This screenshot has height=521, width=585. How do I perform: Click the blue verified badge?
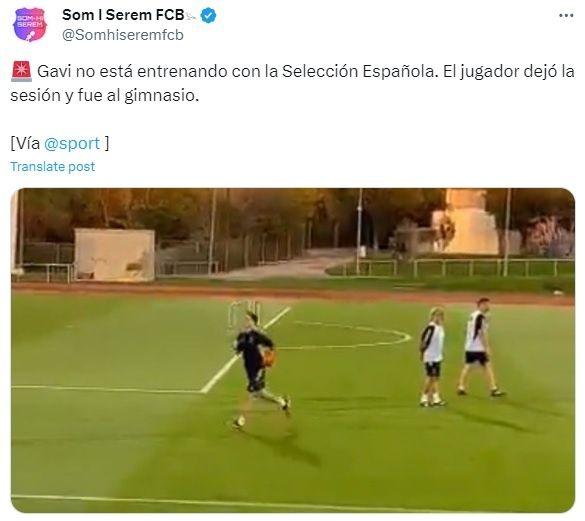[208, 15]
